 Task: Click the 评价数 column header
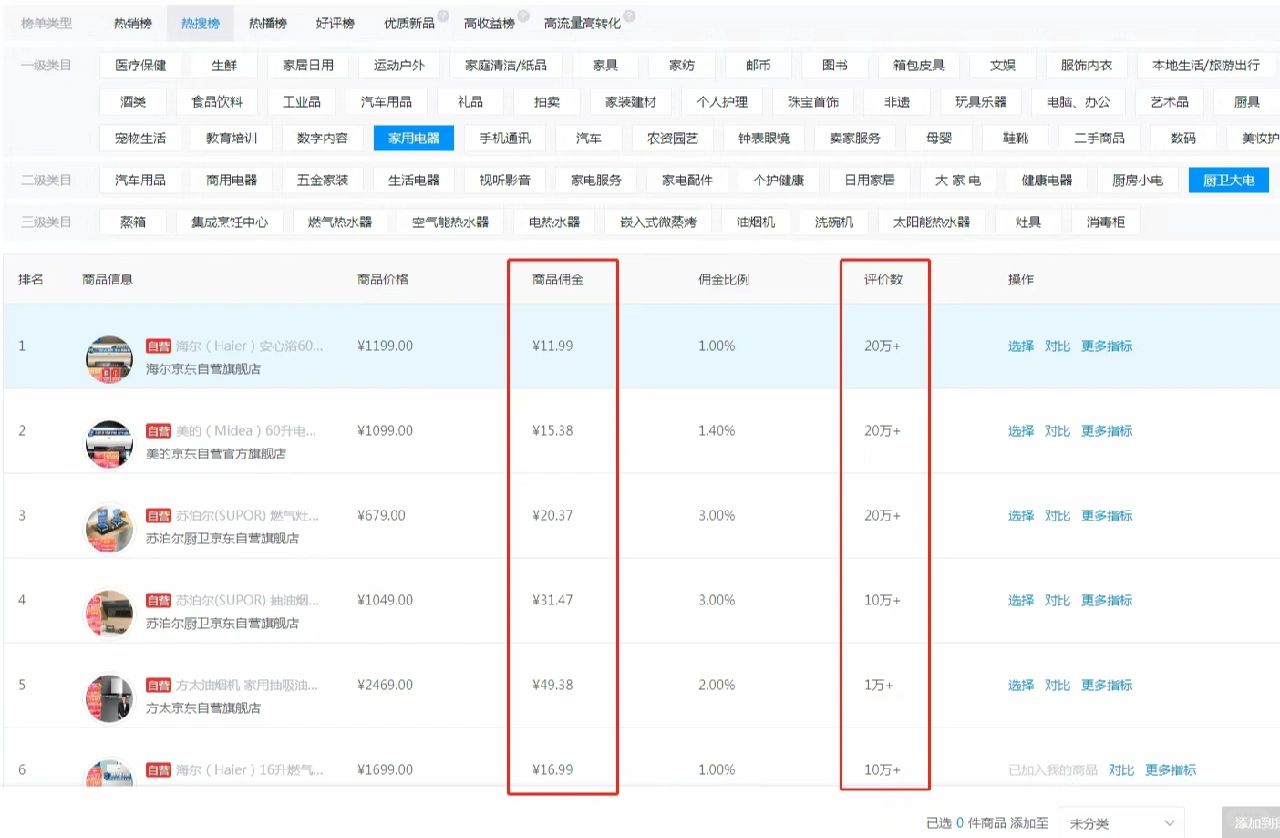point(884,279)
